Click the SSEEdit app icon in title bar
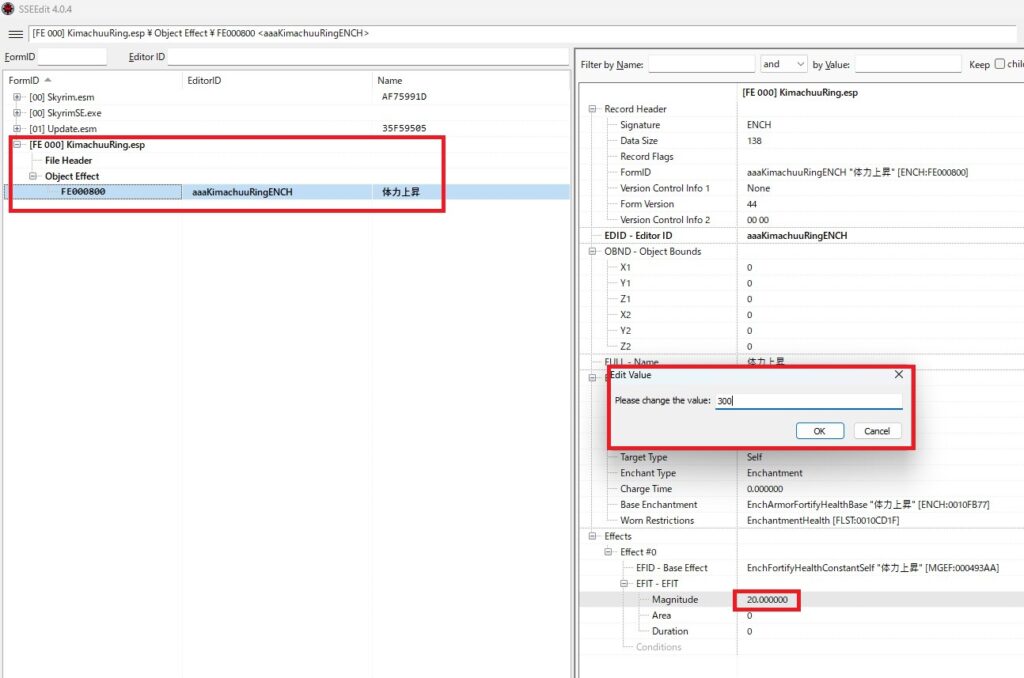1024x678 pixels. pyautogui.click(x=8, y=9)
